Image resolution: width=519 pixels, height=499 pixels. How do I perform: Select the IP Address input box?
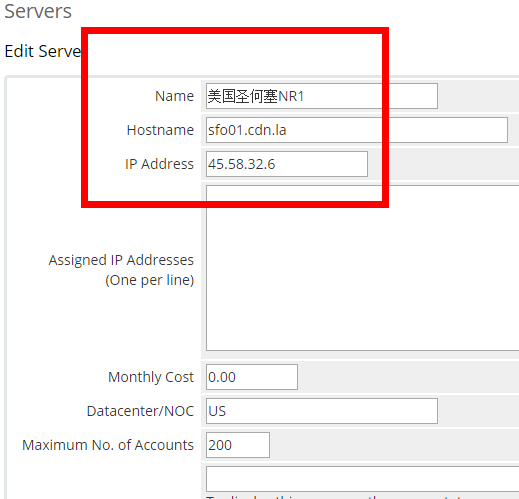point(287,164)
